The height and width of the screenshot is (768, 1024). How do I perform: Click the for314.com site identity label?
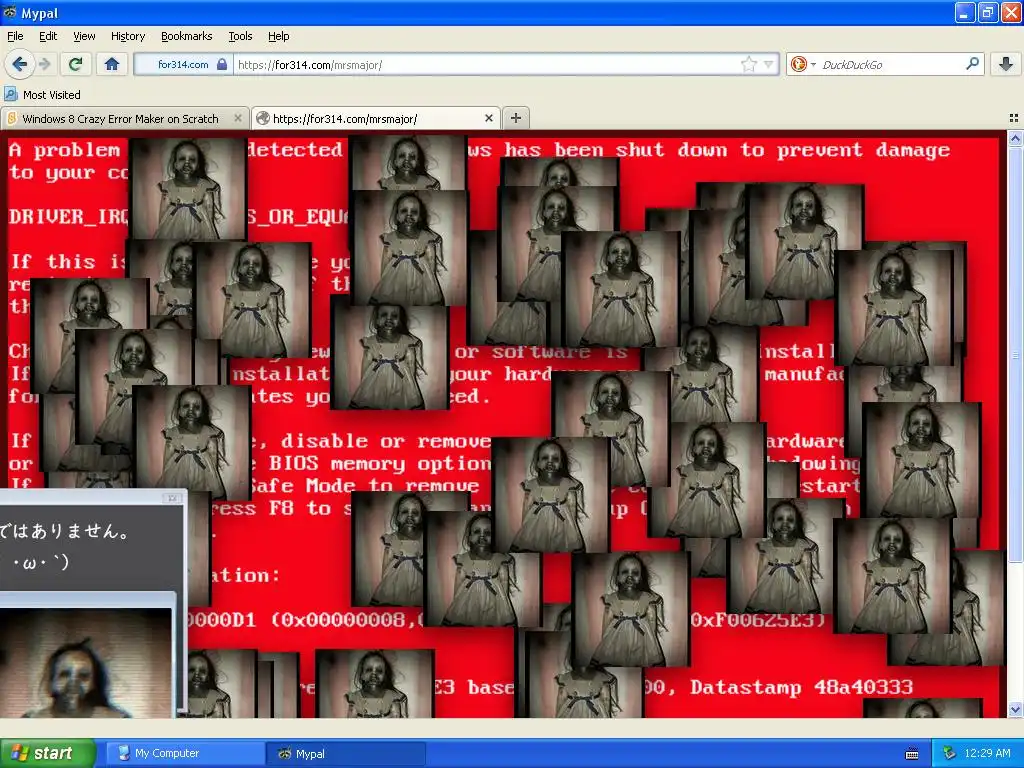183,64
